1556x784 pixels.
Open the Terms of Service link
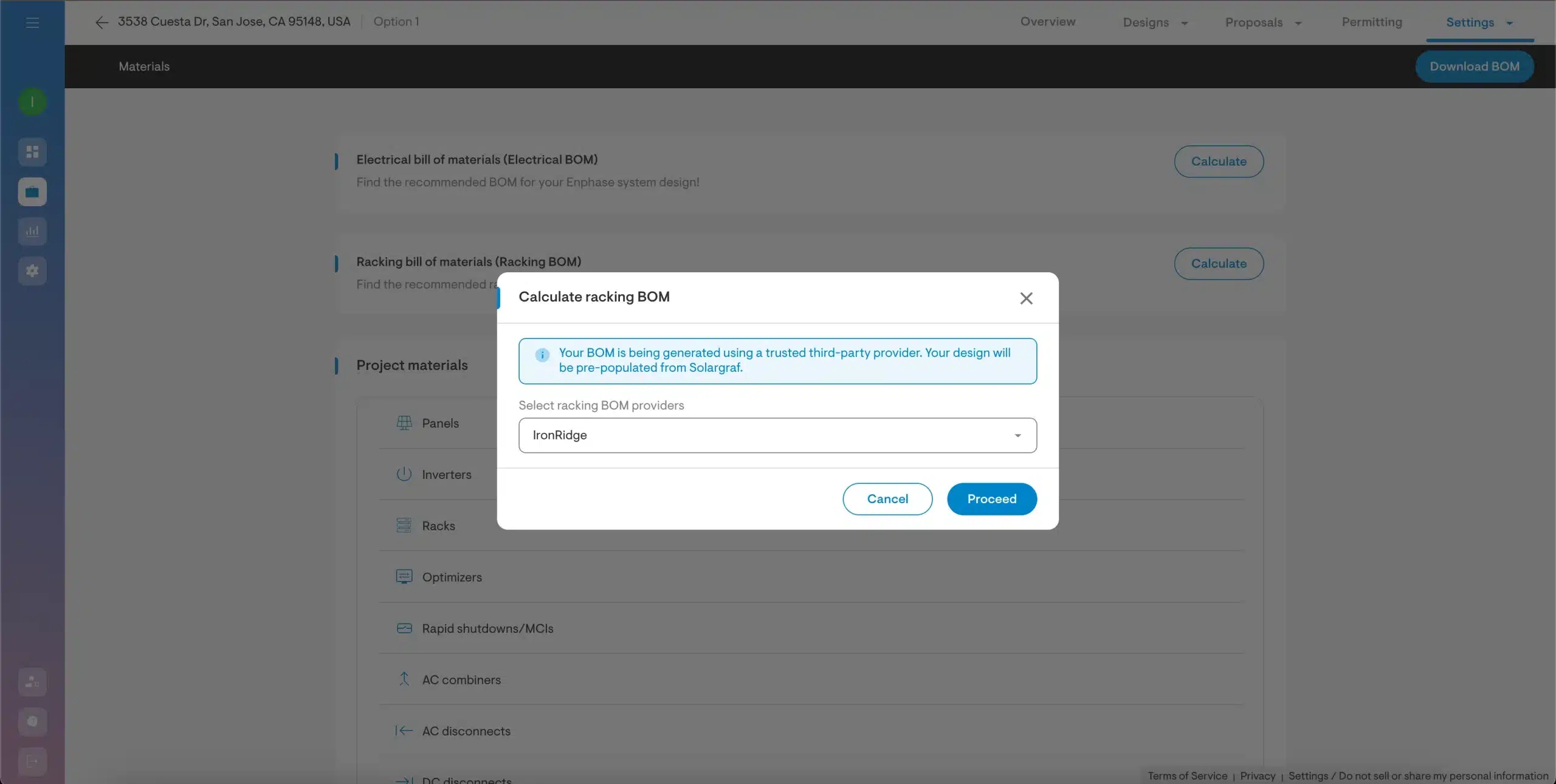coord(1186,776)
